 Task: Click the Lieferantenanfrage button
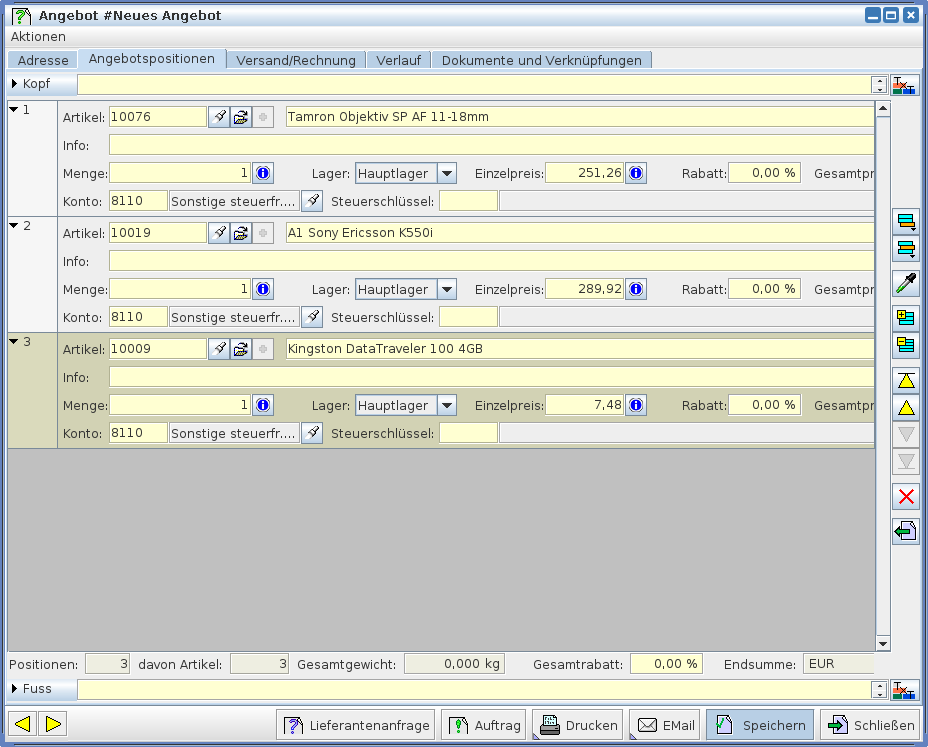click(x=355, y=725)
